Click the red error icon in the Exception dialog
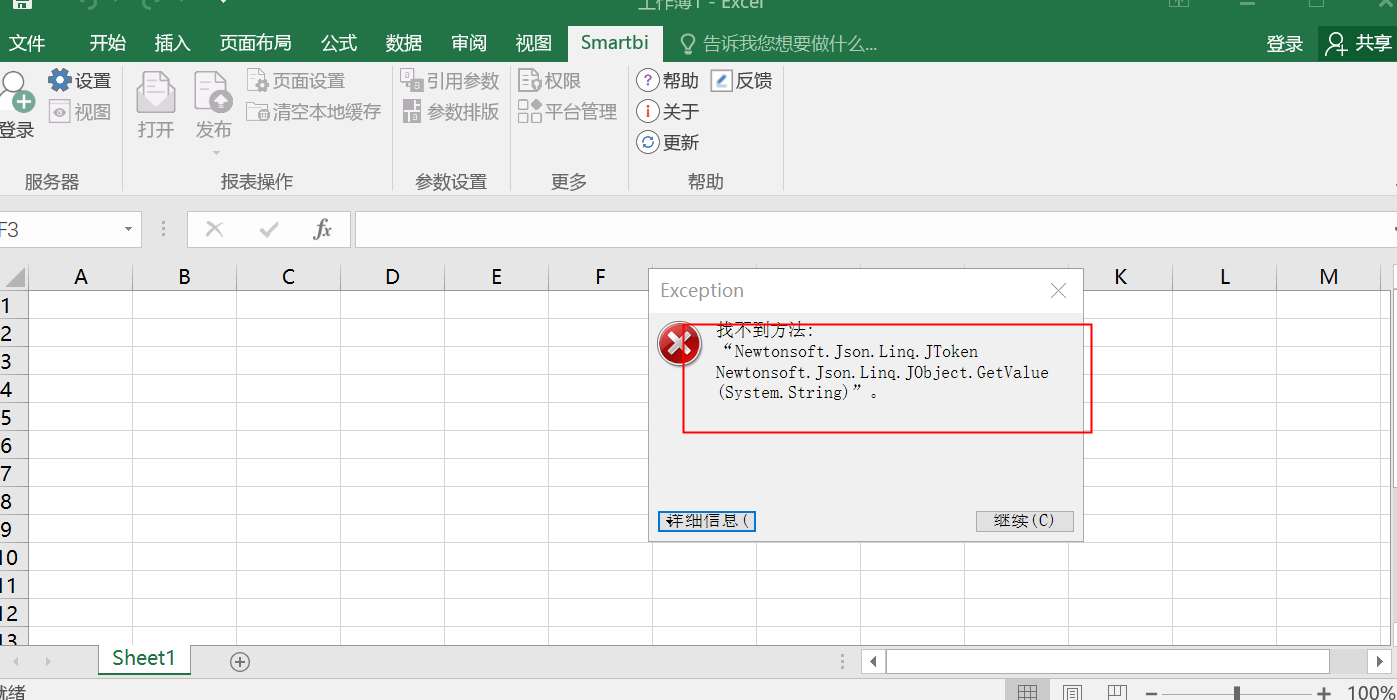This screenshot has height=700, width=1397. pyautogui.click(x=679, y=343)
